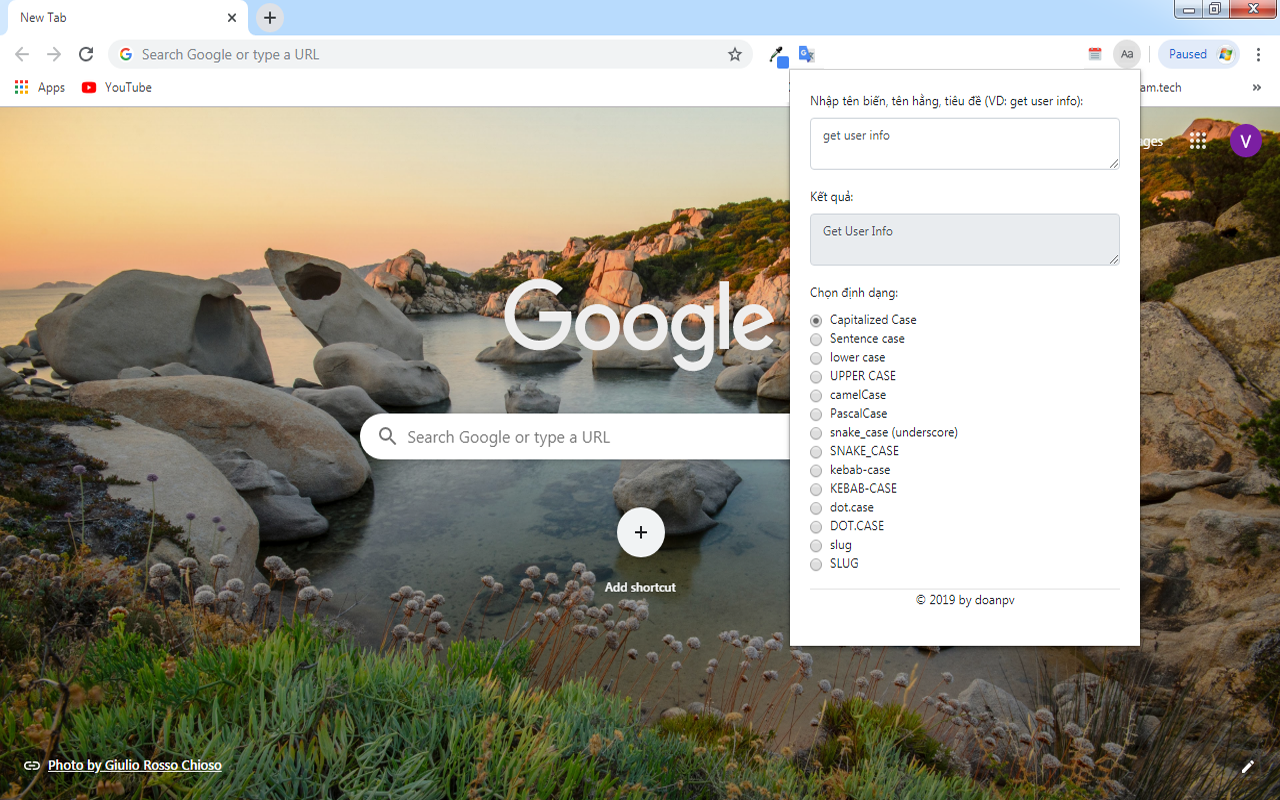Bookmark this page with the star icon
1280x800 pixels.
coord(735,55)
